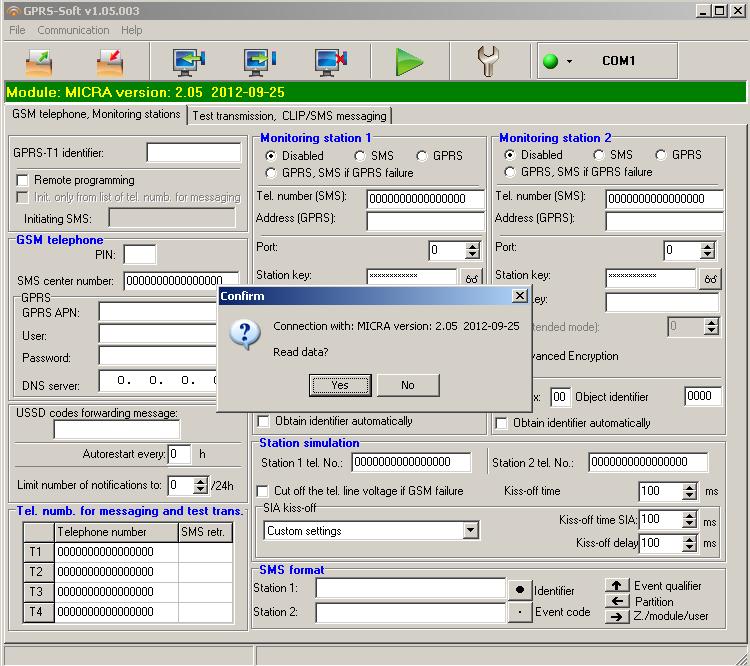Click the SMS center number field

(x=181, y=280)
